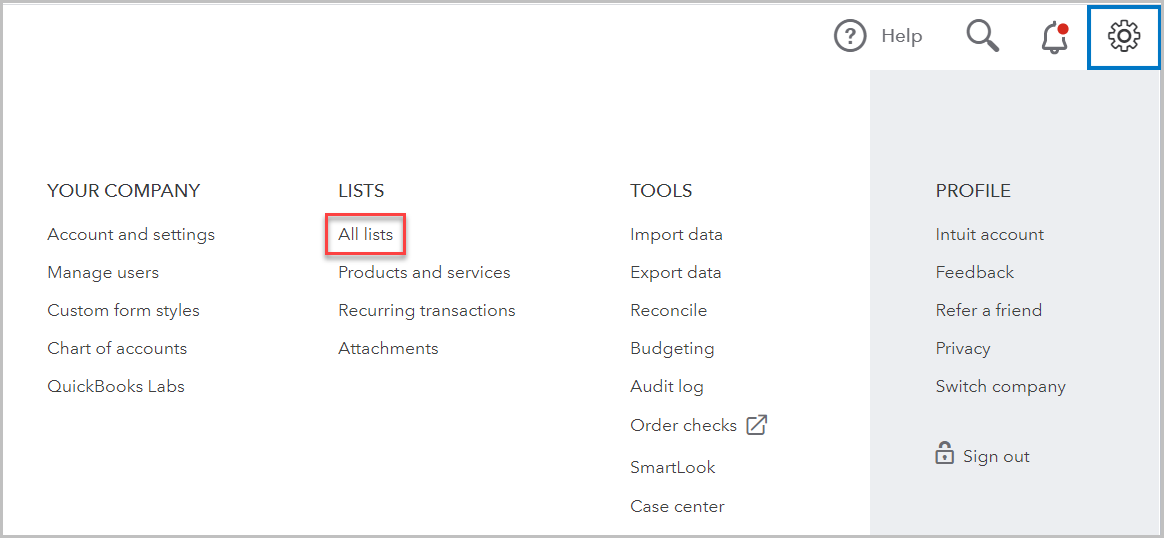The width and height of the screenshot is (1164, 538).
Task: Open Manage users
Action: point(103,272)
